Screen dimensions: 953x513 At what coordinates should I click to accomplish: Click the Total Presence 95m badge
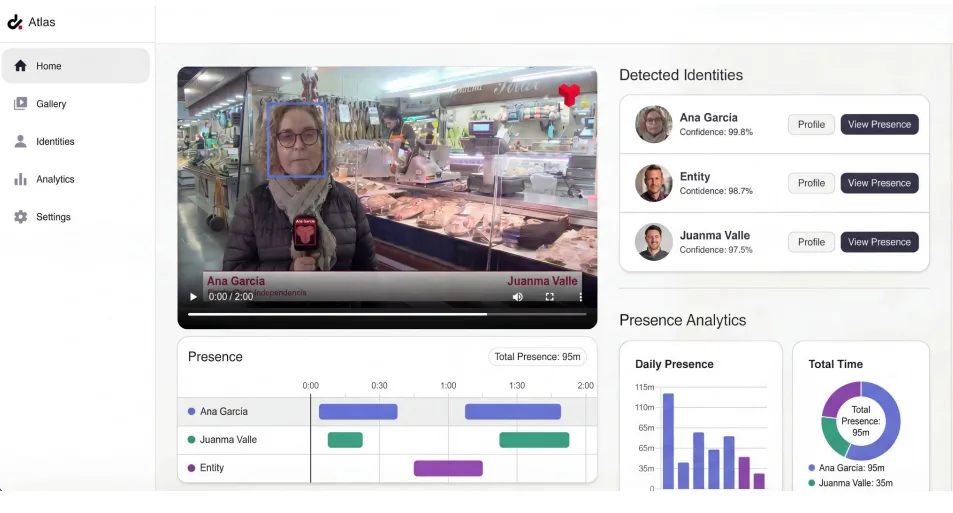pos(538,357)
